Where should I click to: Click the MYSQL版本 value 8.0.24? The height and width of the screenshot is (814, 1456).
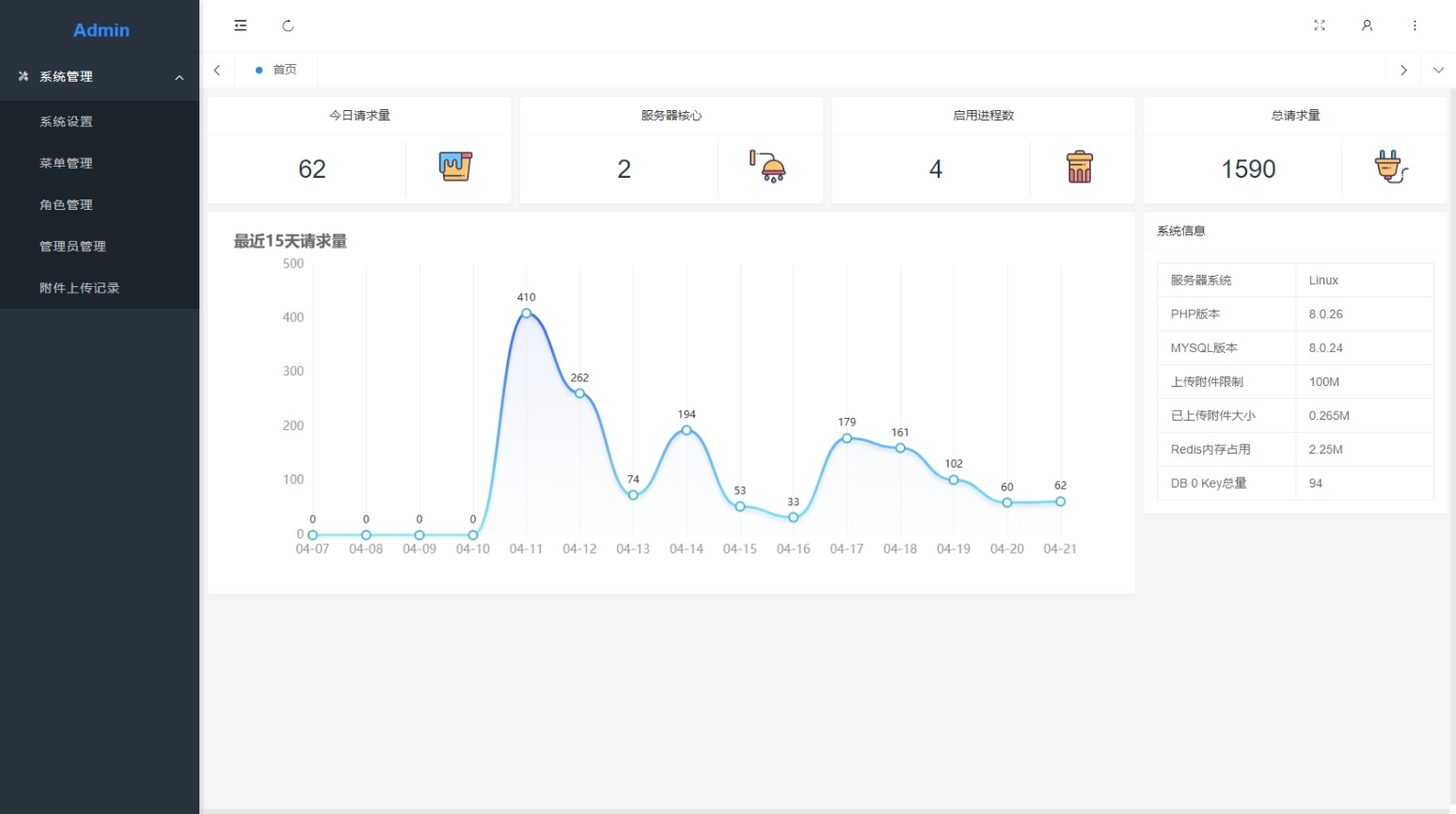1326,348
